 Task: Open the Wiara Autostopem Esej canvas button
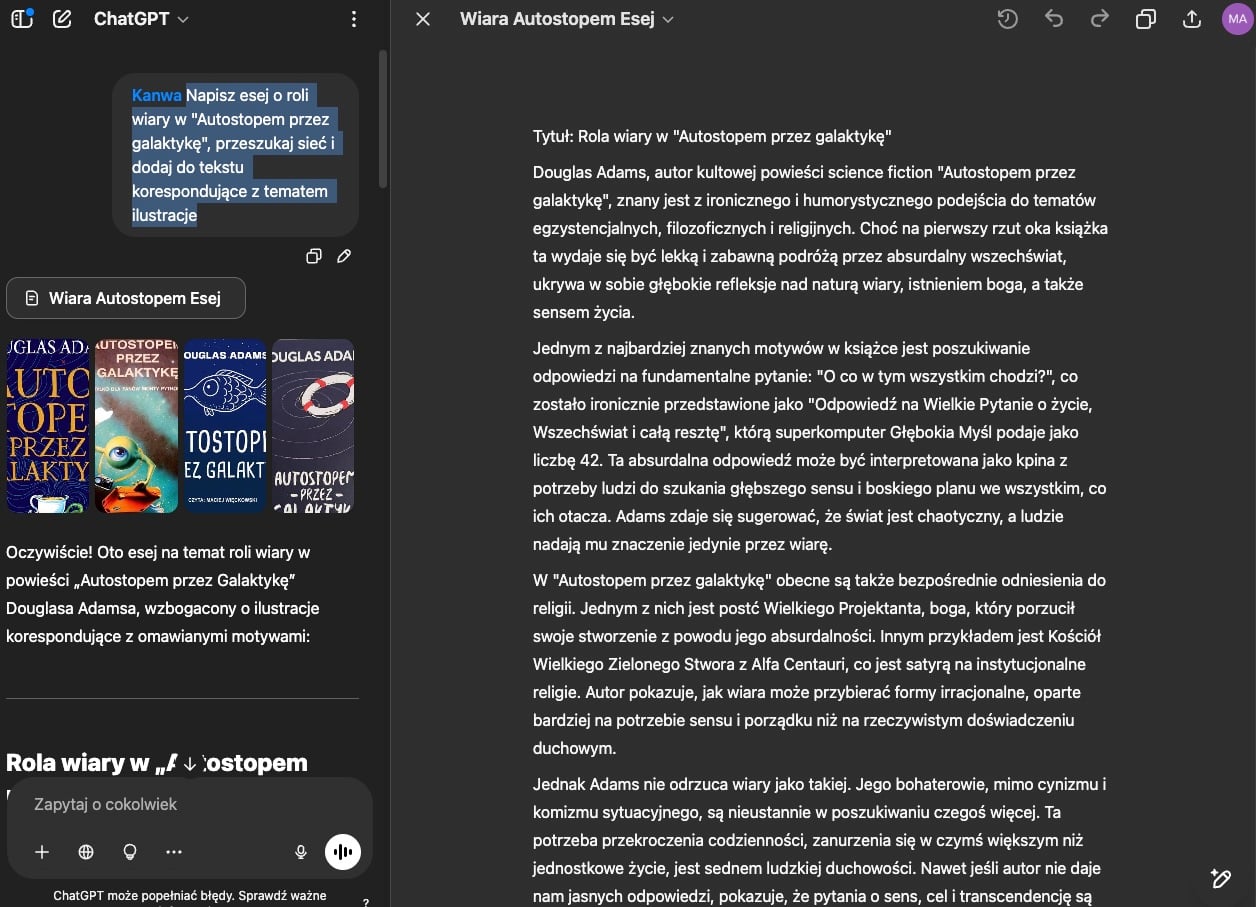click(126, 298)
